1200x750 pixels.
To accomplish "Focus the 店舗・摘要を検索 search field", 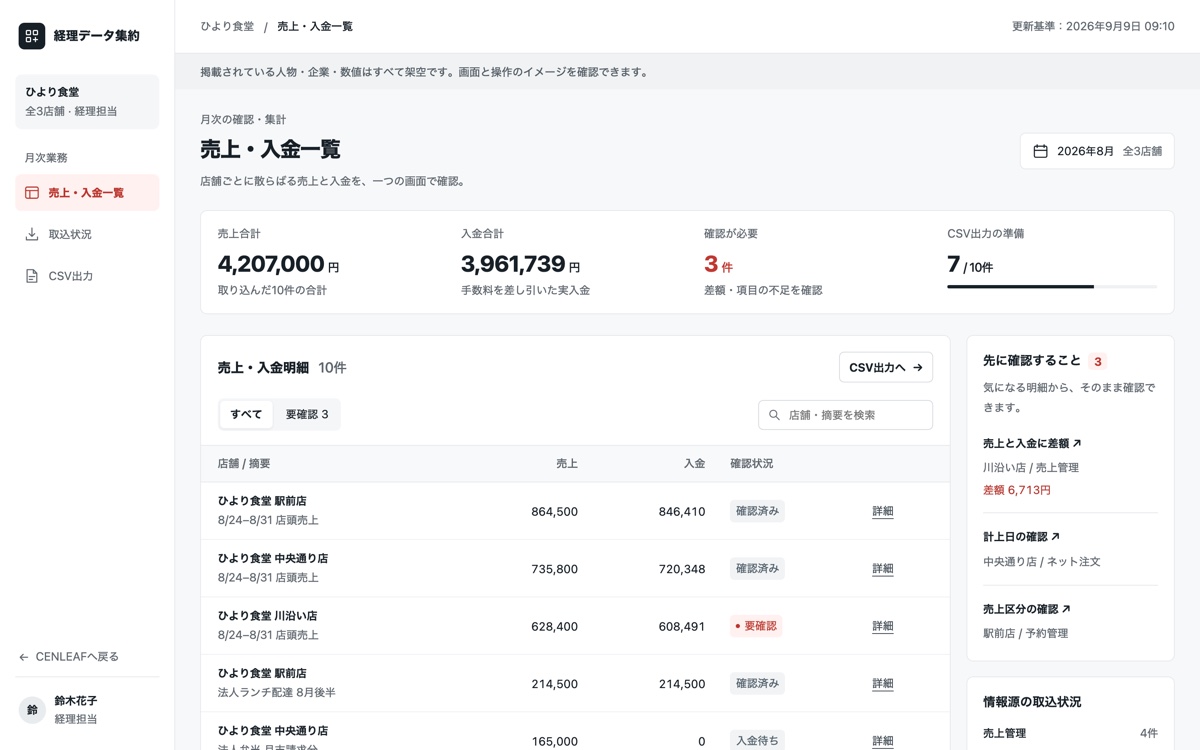I will 846,415.
